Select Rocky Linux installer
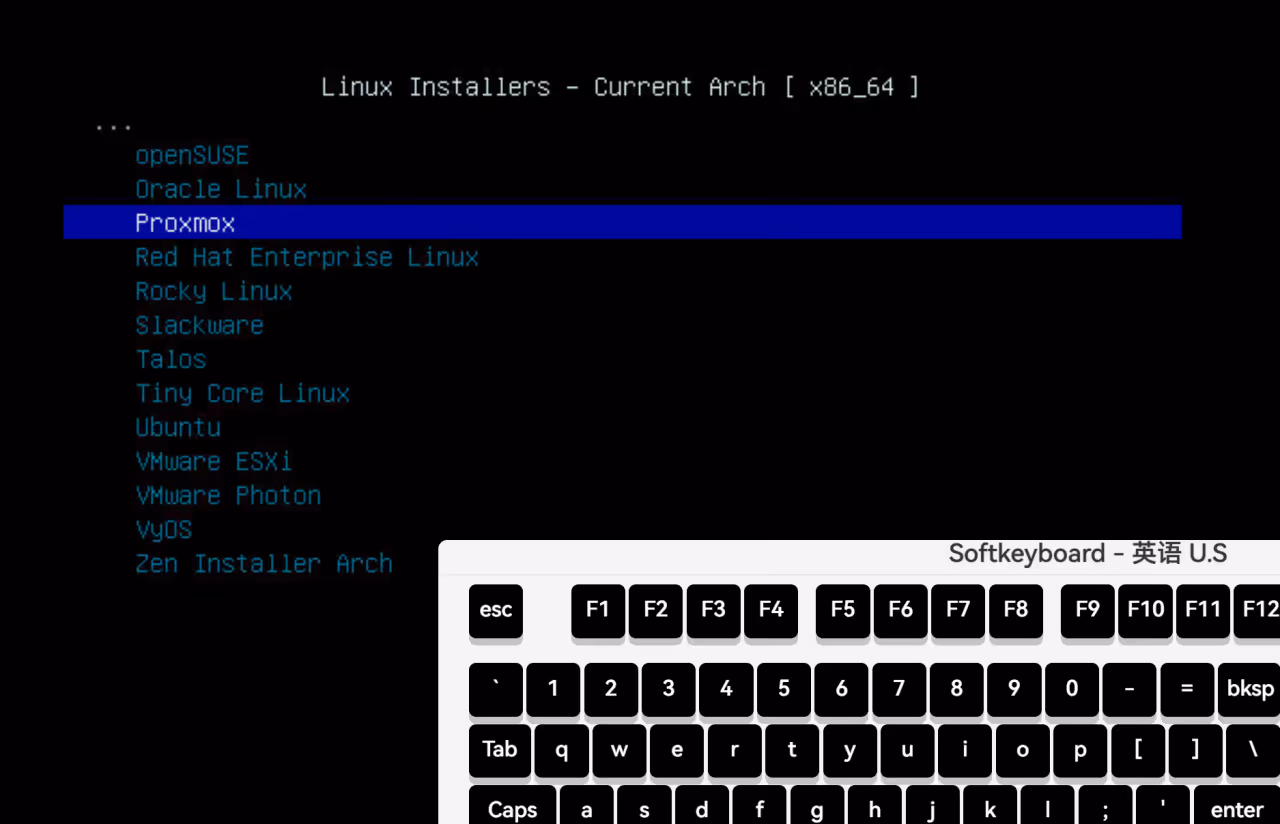1280x824 pixels. 214,292
